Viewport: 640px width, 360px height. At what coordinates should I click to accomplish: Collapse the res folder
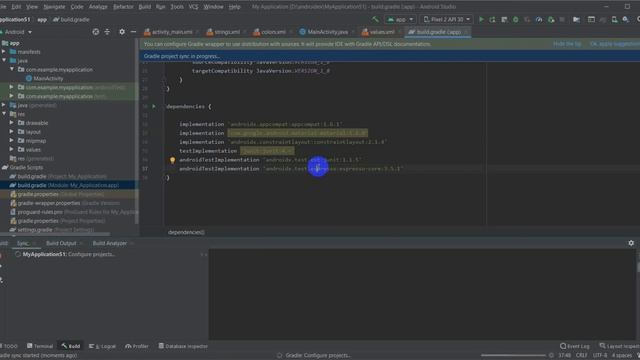pyautogui.click(x=4, y=114)
